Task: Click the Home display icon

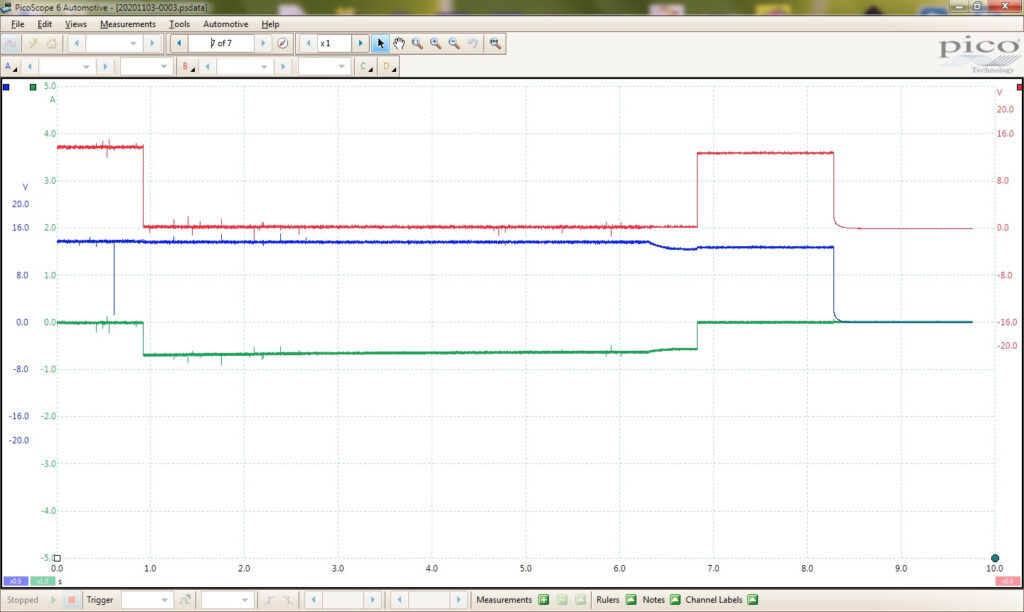Action: coord(52,44)
